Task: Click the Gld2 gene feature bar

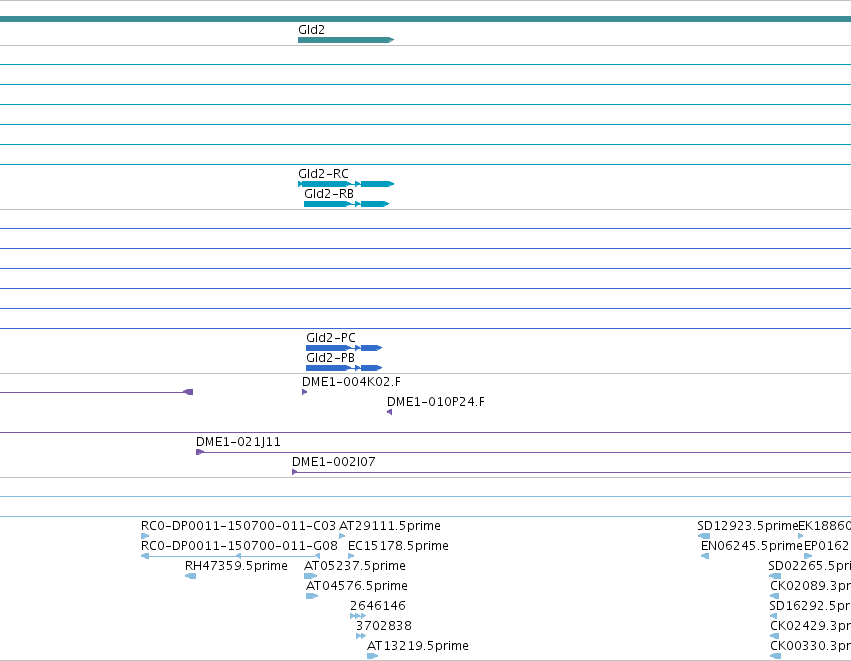Action: pos(346,40)
